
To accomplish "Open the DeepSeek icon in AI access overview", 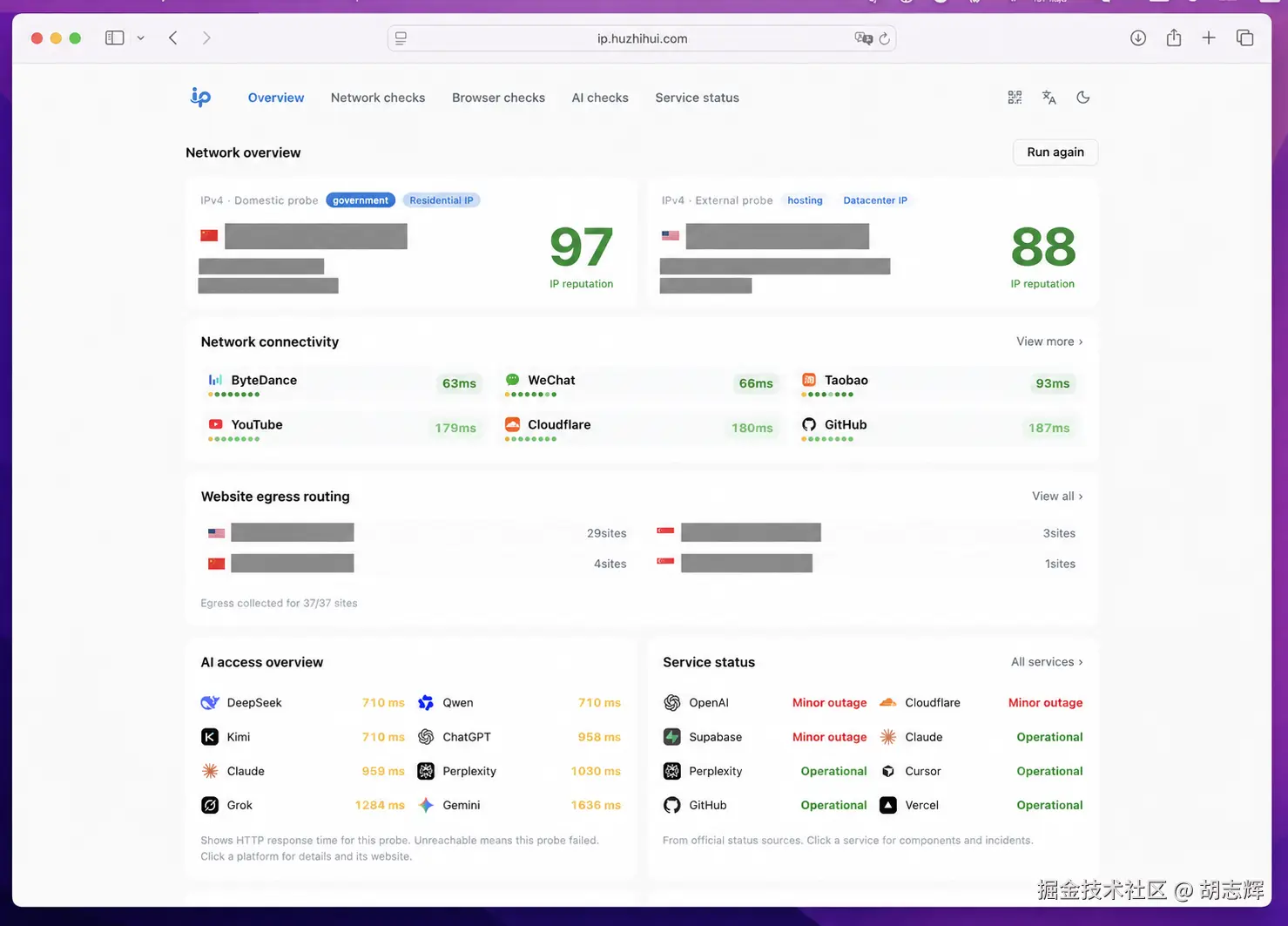I will tap(210, 703).
